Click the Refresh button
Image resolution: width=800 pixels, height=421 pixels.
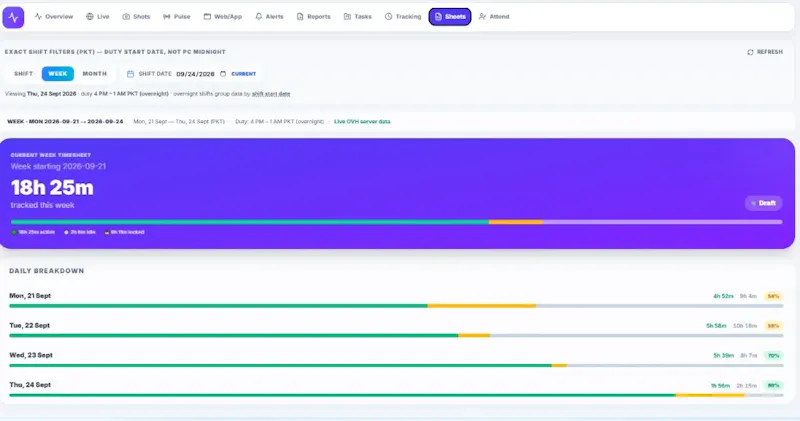pos(765,52)
